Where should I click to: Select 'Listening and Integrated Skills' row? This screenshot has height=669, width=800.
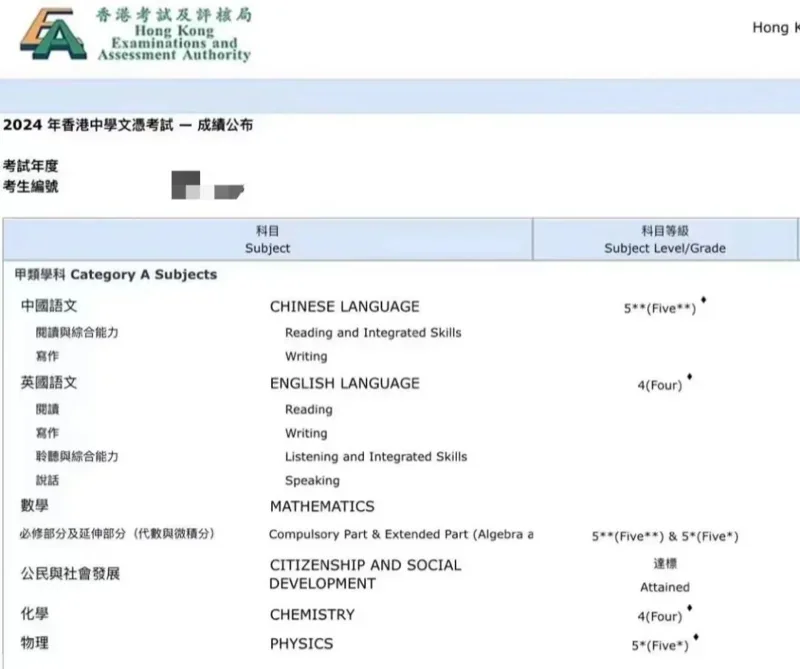[x=376, y=457]
